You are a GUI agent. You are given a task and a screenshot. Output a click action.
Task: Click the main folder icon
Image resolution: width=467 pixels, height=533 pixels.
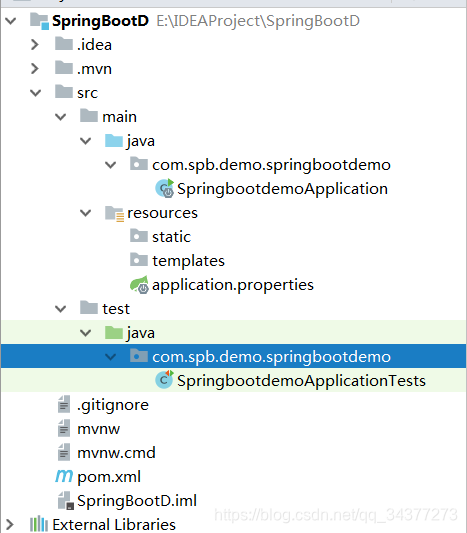89,116
